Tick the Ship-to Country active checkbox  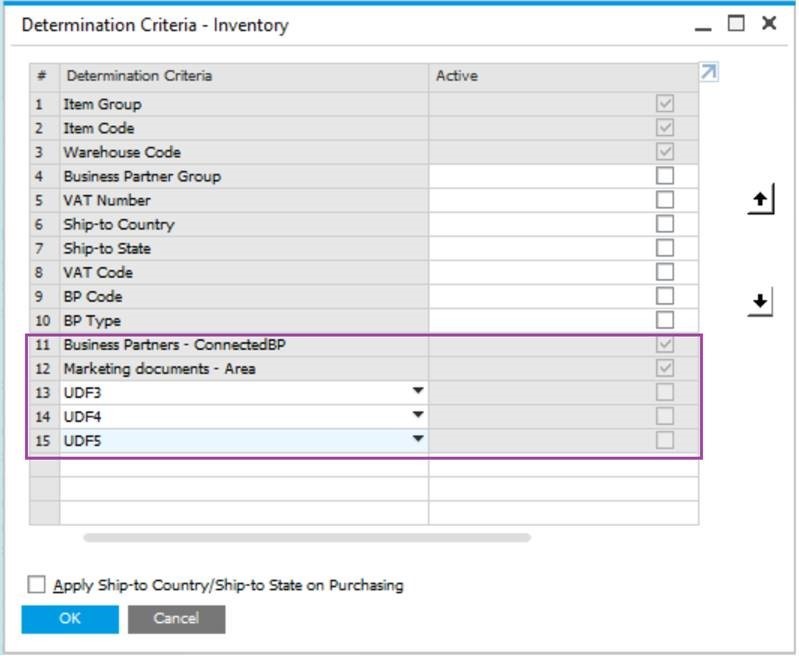pos(665,224)
